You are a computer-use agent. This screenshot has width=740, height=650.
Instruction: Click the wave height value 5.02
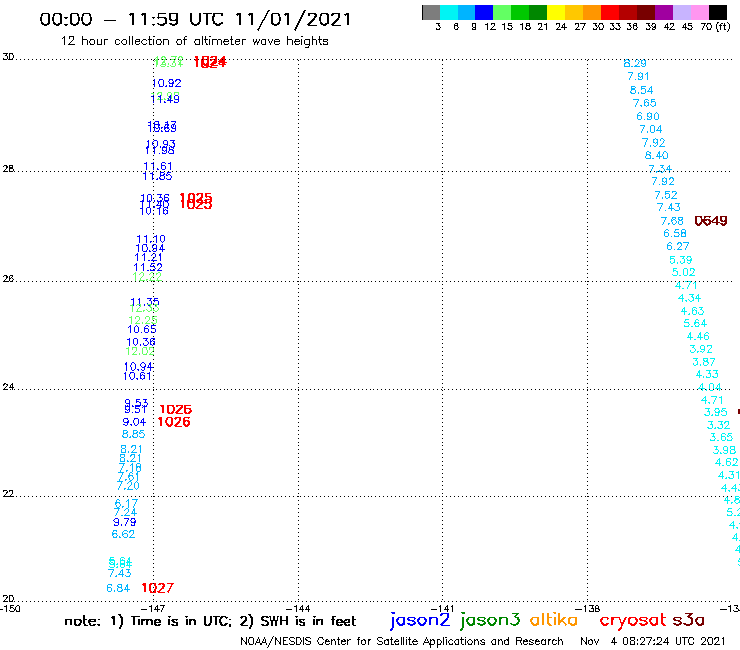coord(683,272)
